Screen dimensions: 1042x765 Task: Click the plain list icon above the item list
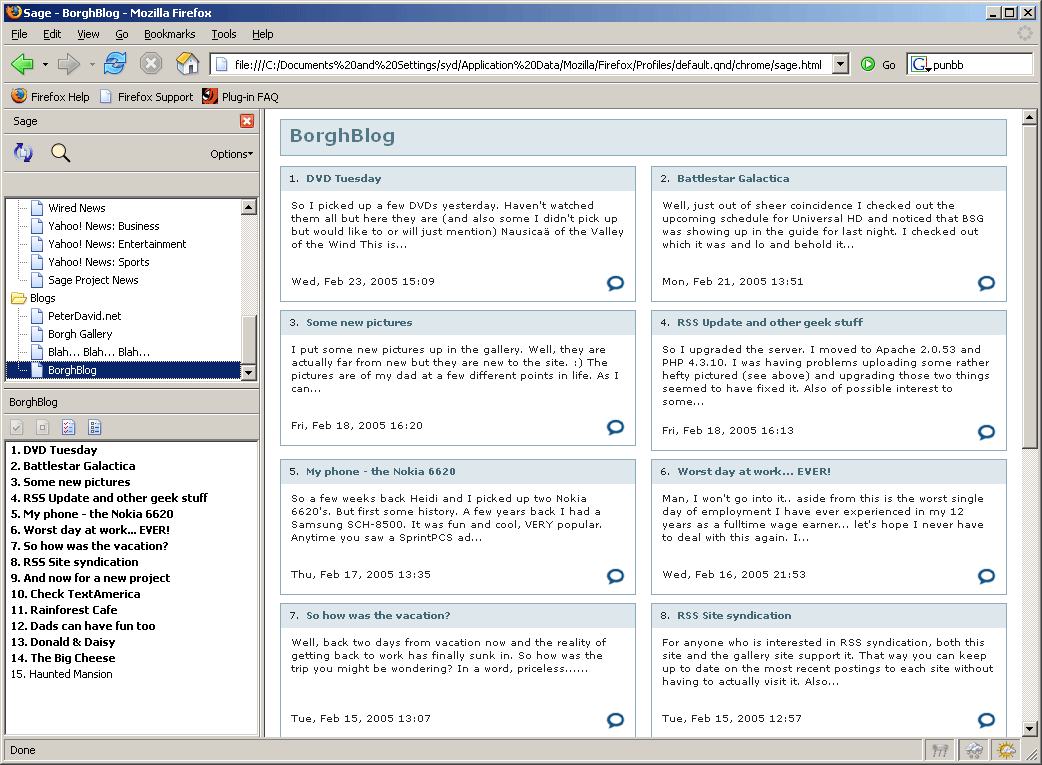click(94, 427)
